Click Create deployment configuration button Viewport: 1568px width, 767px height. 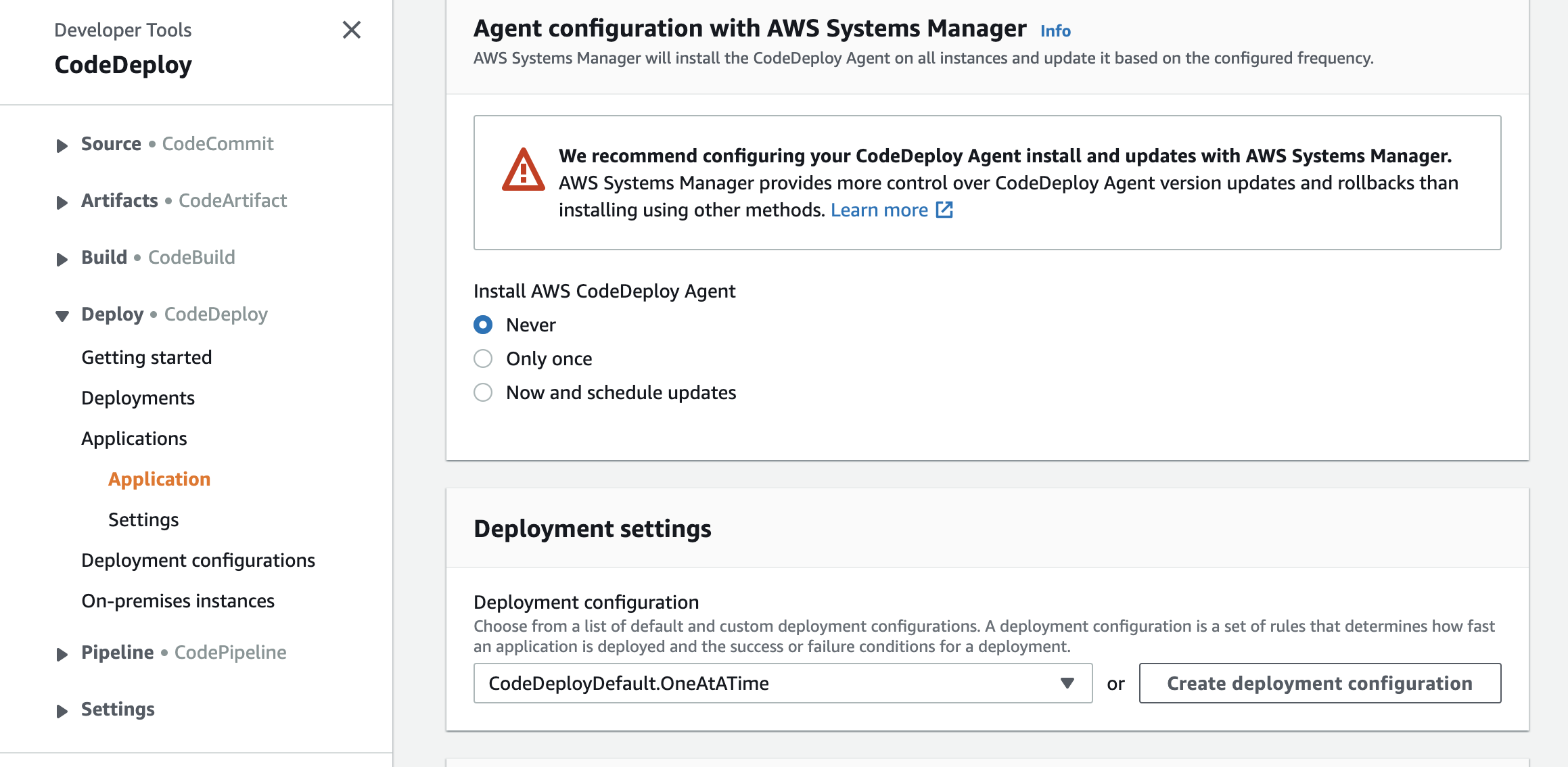coord(1320,683)
